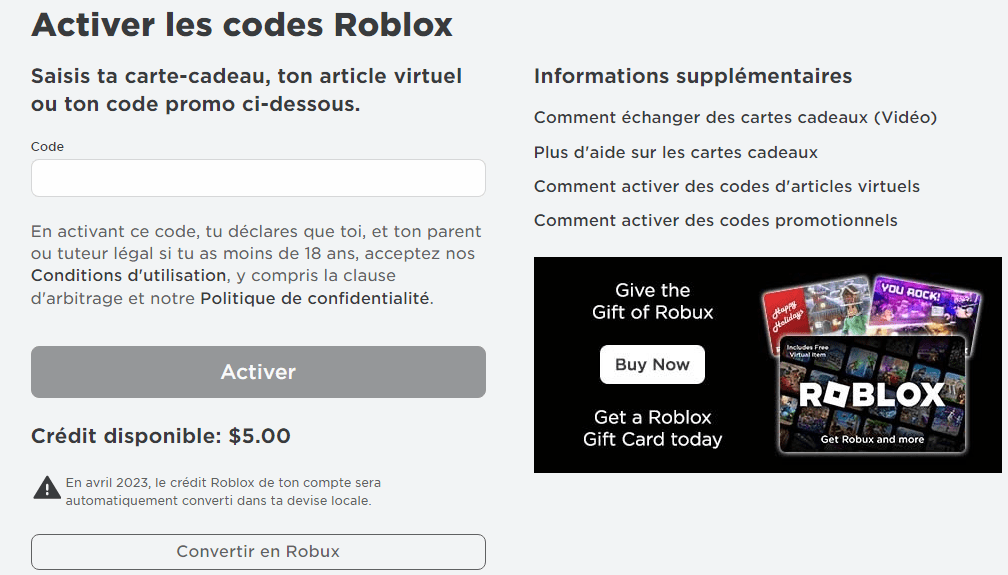Select the purple You Rock gift card
This screenshot has height=575, width=1008.
[926, 304]
